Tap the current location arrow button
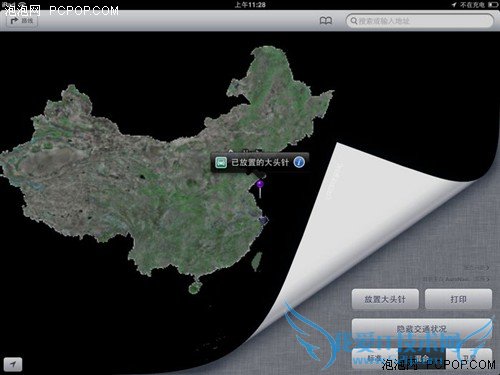Screen dimensions: 500x375 (13, 364)
